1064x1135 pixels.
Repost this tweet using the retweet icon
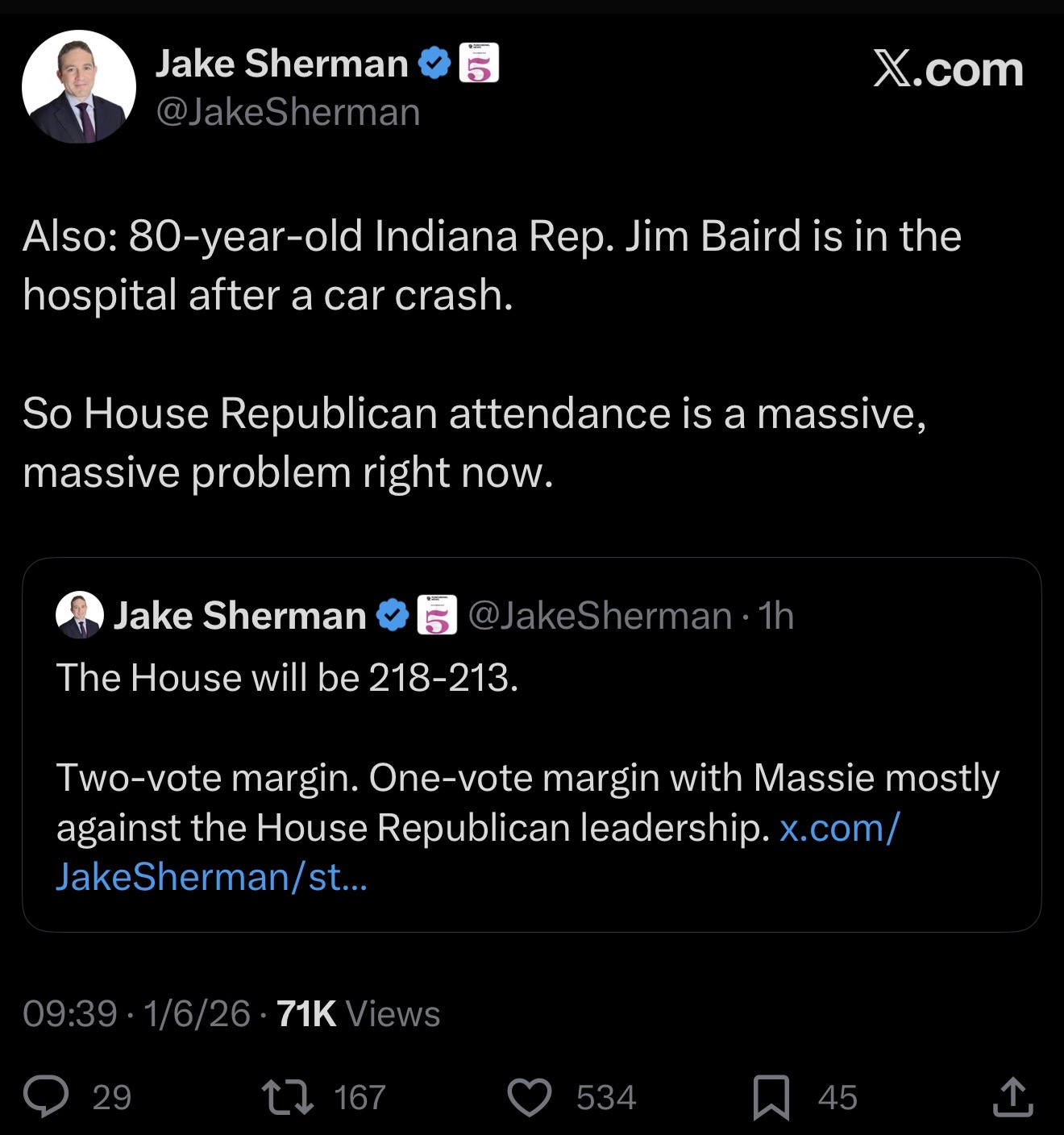pyautogui.click(x=288, y=1097)
